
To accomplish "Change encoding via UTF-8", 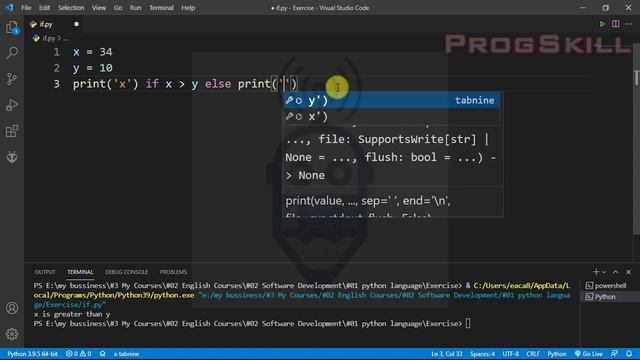I will [x=511, y=353].
